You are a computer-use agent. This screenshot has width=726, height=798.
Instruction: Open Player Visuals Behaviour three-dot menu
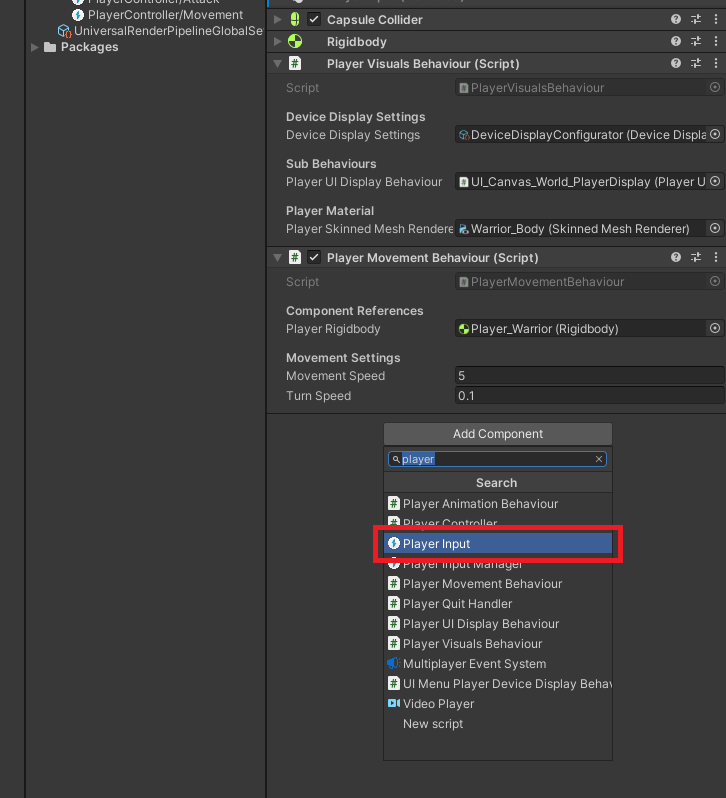[716, 63]
